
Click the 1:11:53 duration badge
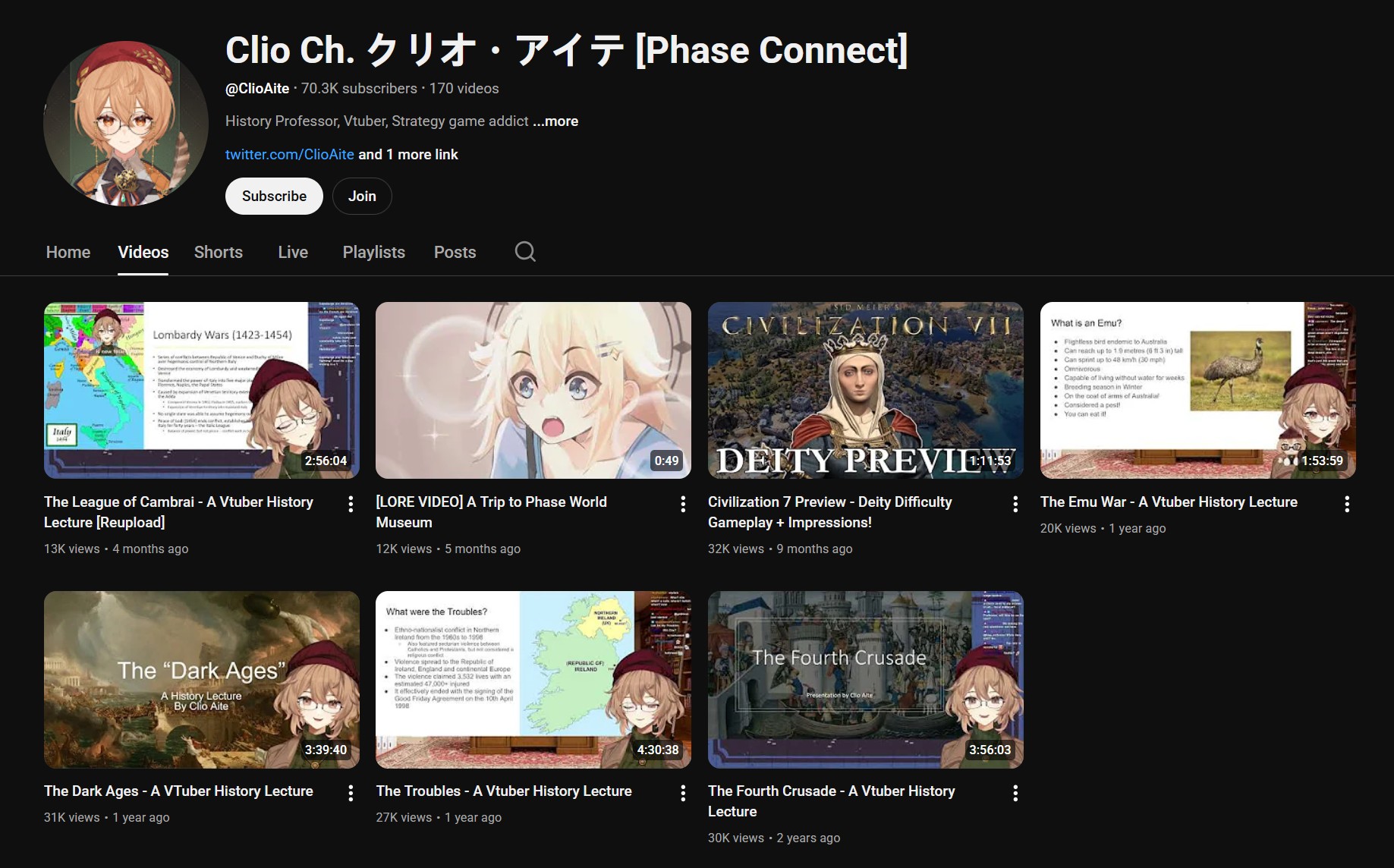tap(990, 461)
